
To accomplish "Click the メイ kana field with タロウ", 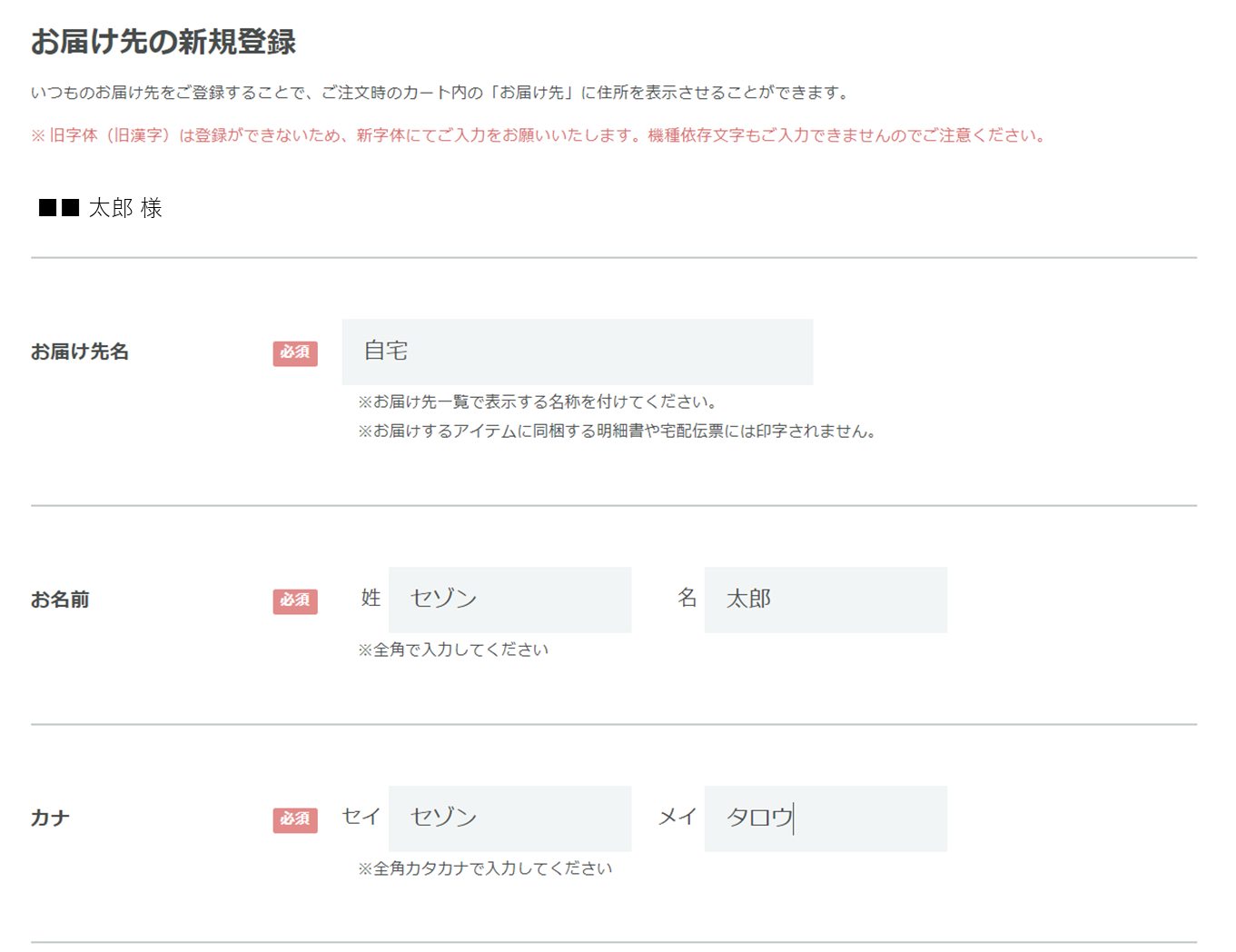I will 826,818.
